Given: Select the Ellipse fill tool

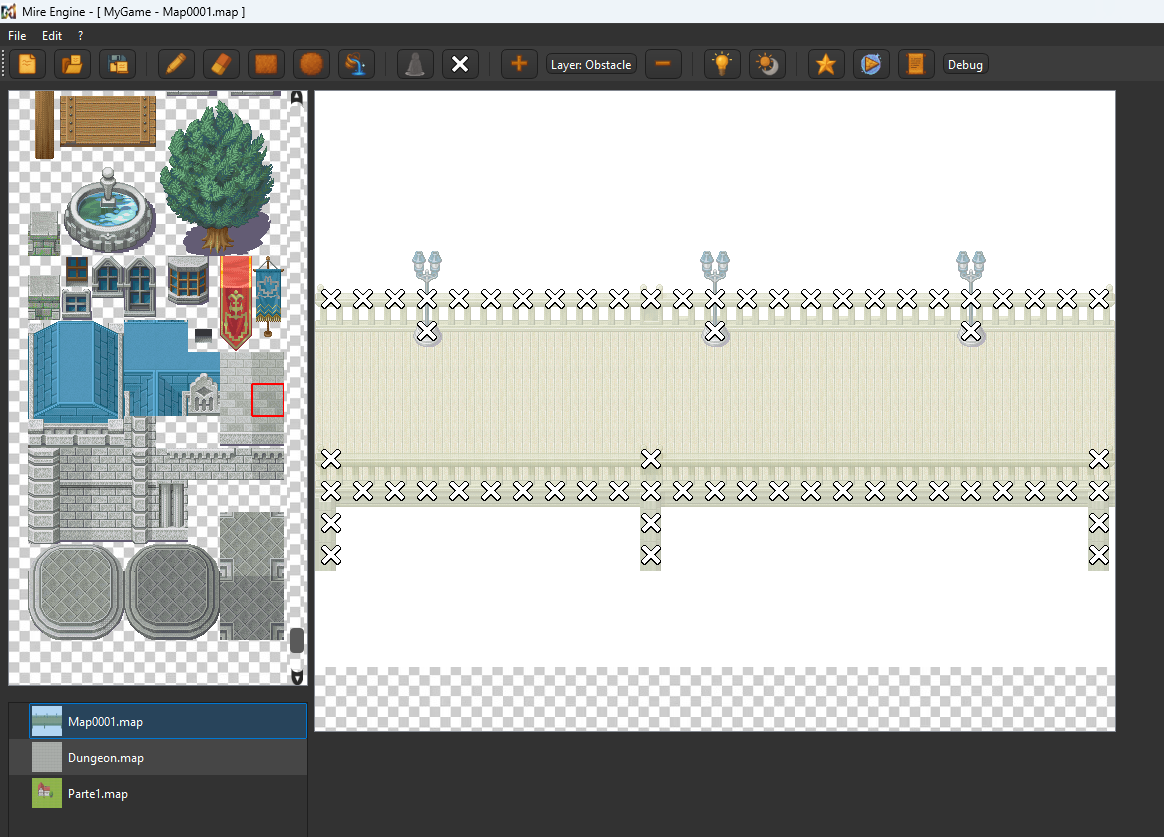Looking at the screenshot, I should click(x=311, y=65).
